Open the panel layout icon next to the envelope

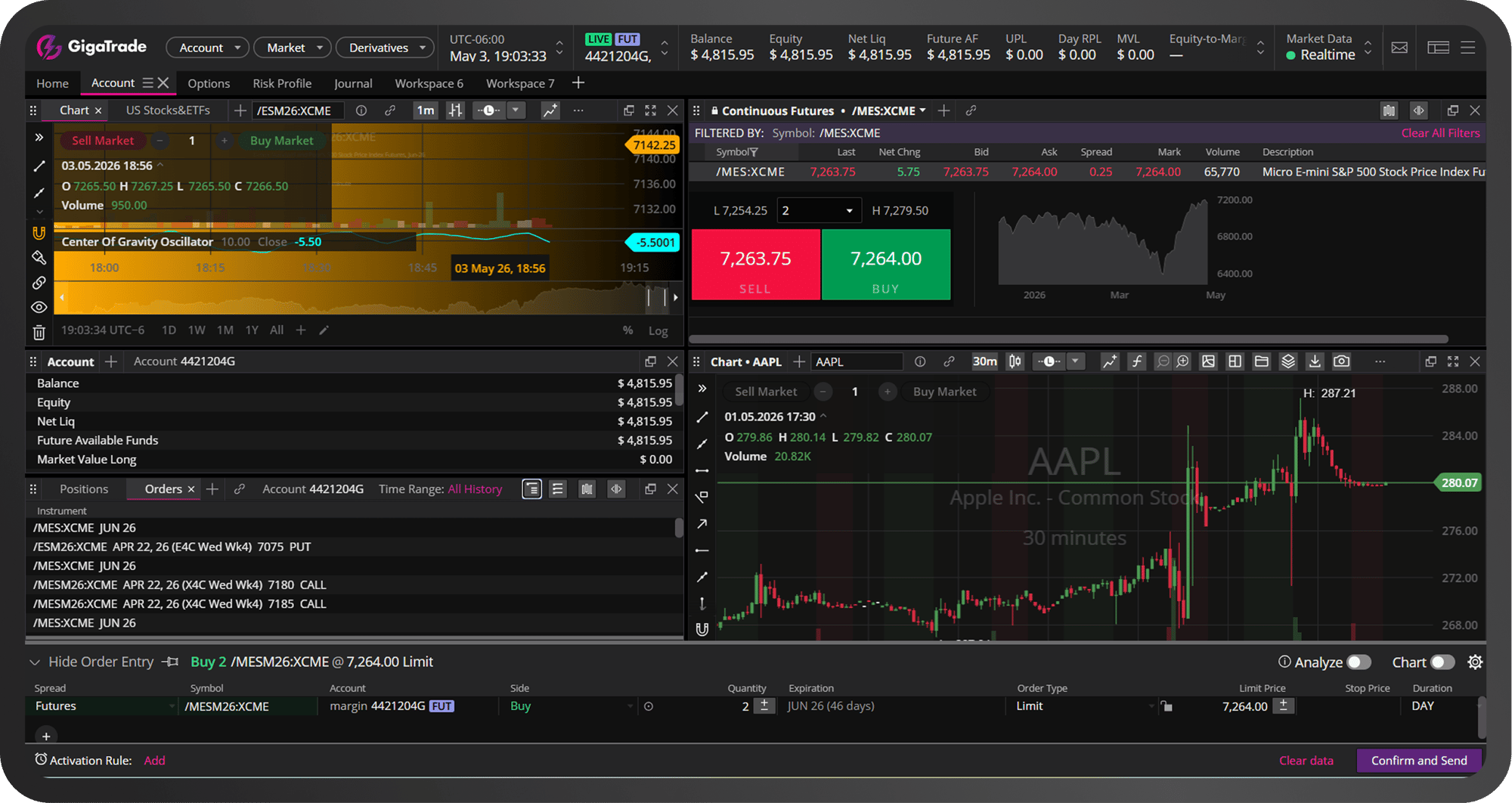pyautogui.click(x=1438, y=48)
